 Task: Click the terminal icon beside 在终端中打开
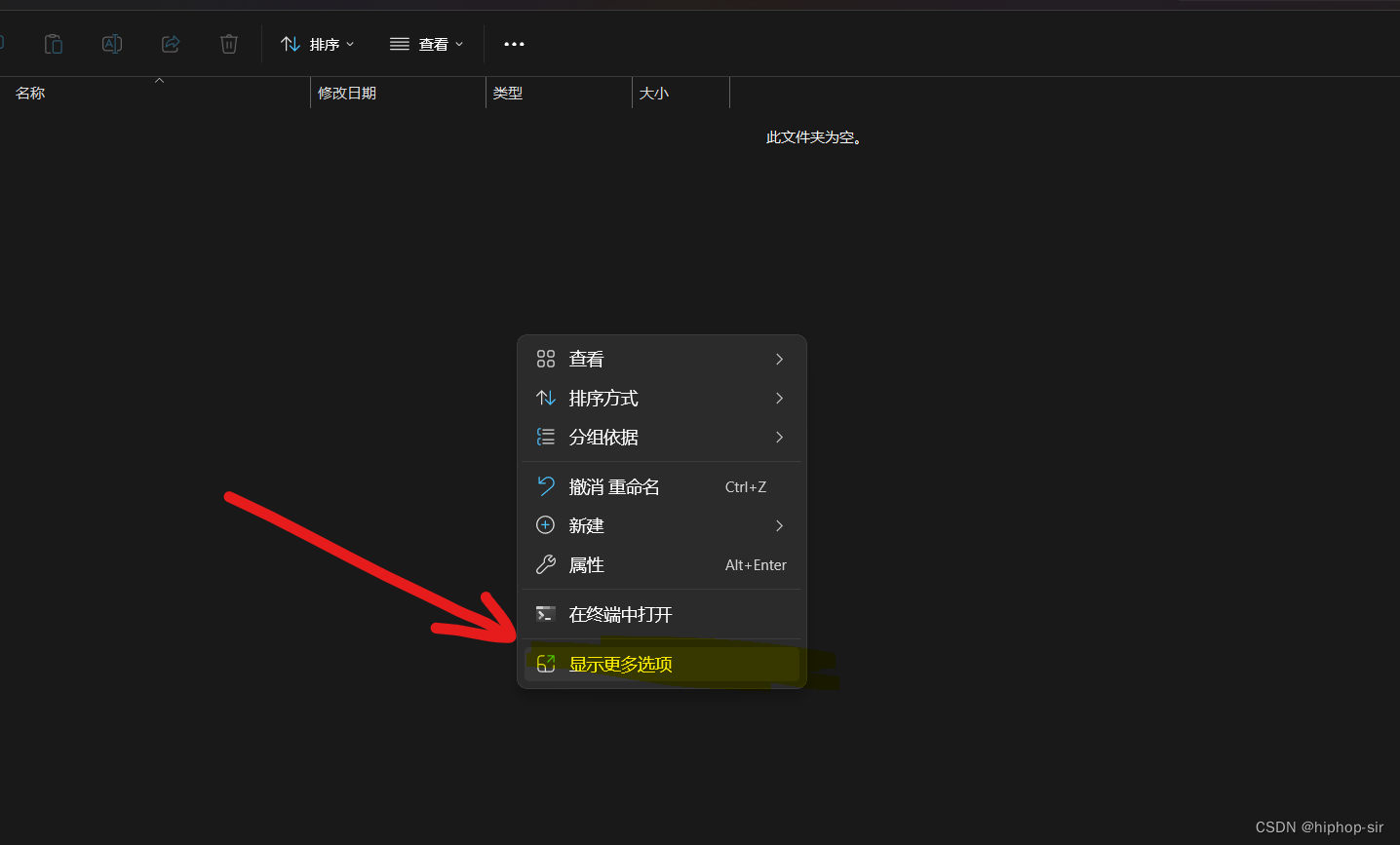point(546,614)
